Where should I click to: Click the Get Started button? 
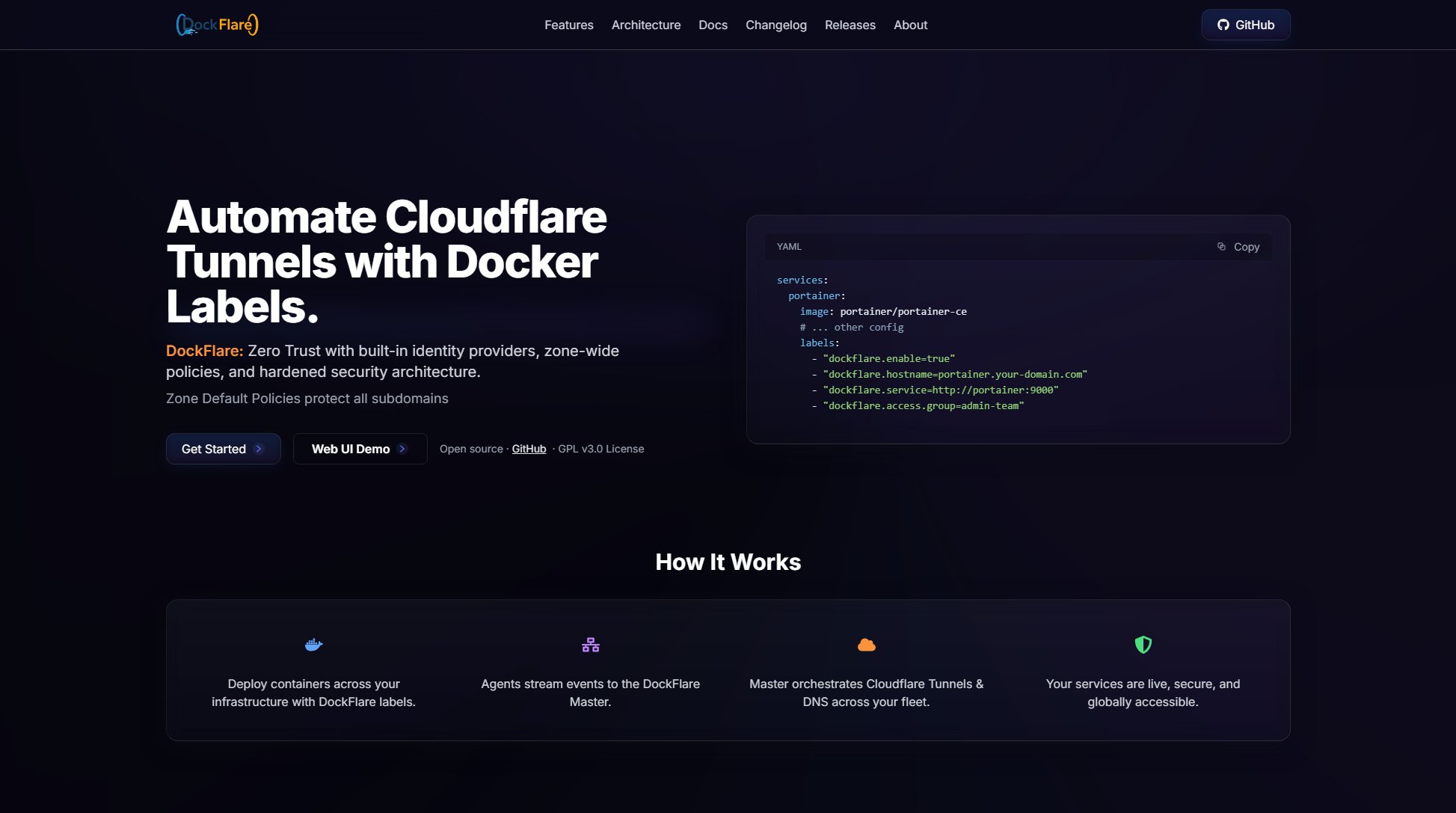tap(223, 449)
